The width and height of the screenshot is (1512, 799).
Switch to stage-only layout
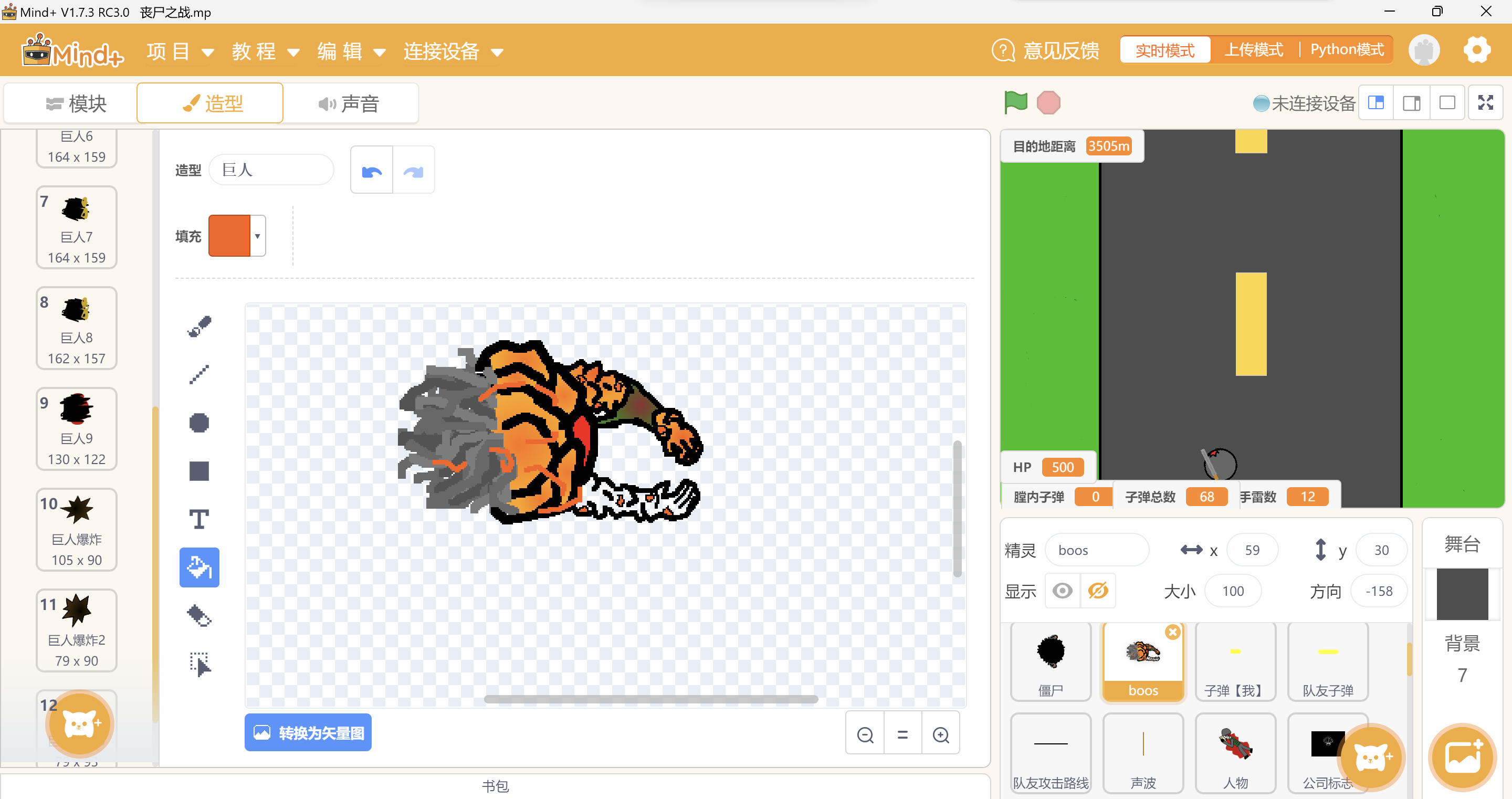(x=1447, y=103)
